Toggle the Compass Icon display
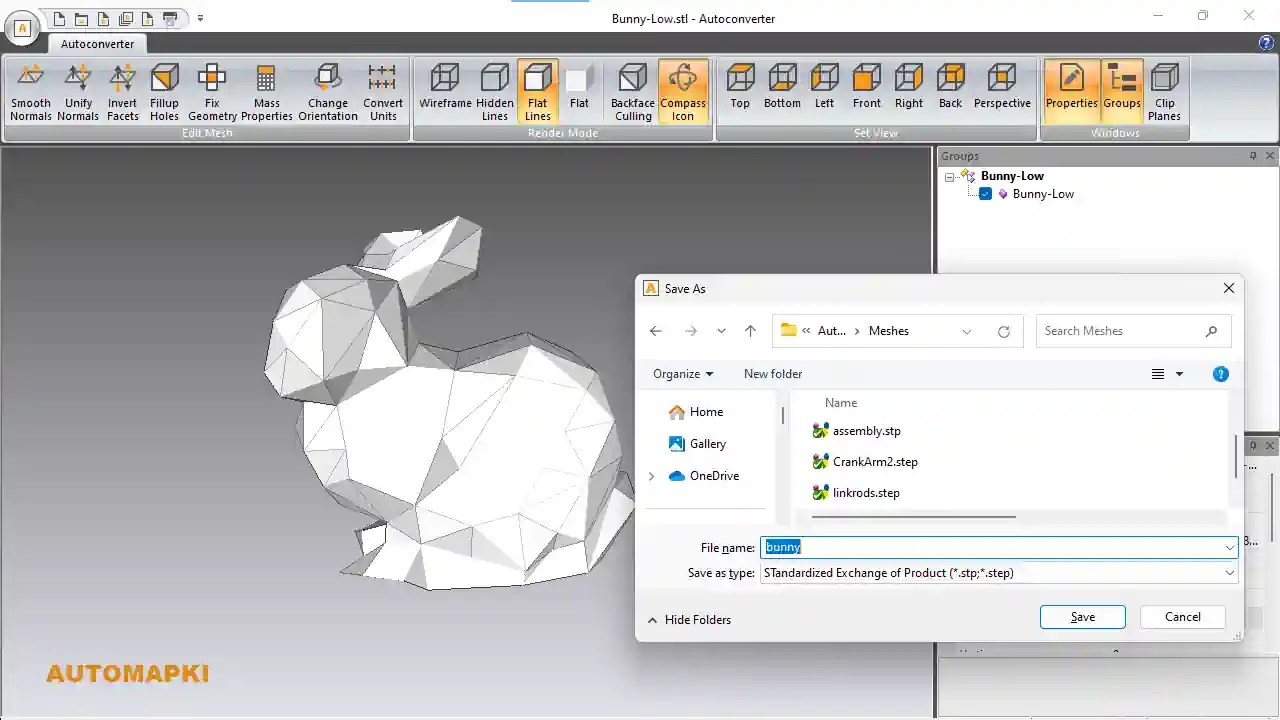This screenshot has width=1280, height=720. (683, 92)
